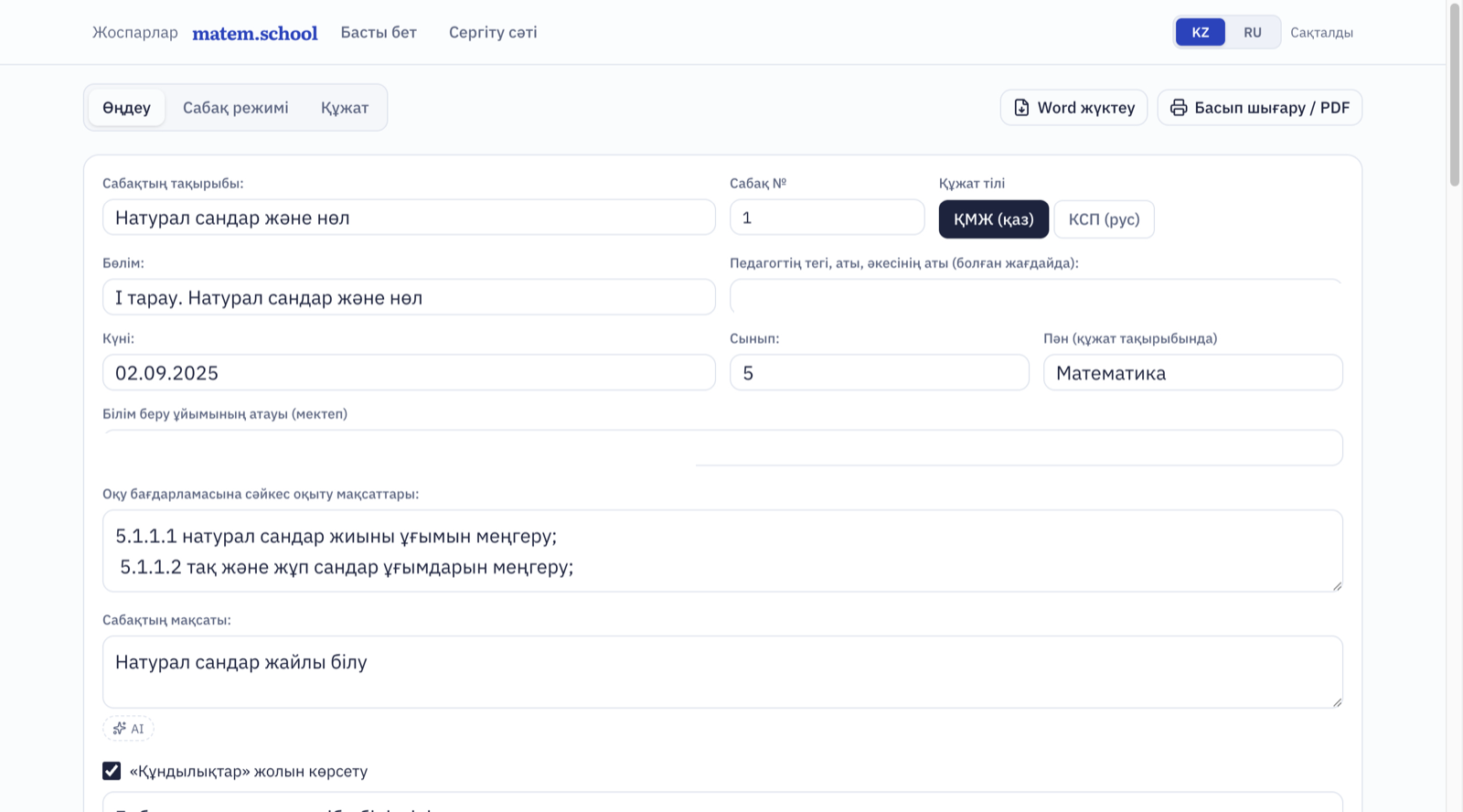Image resolution: width=1463 pixels, height=812 pixels.
Task: Click the Бөлім input field
Action: [409, 297]
